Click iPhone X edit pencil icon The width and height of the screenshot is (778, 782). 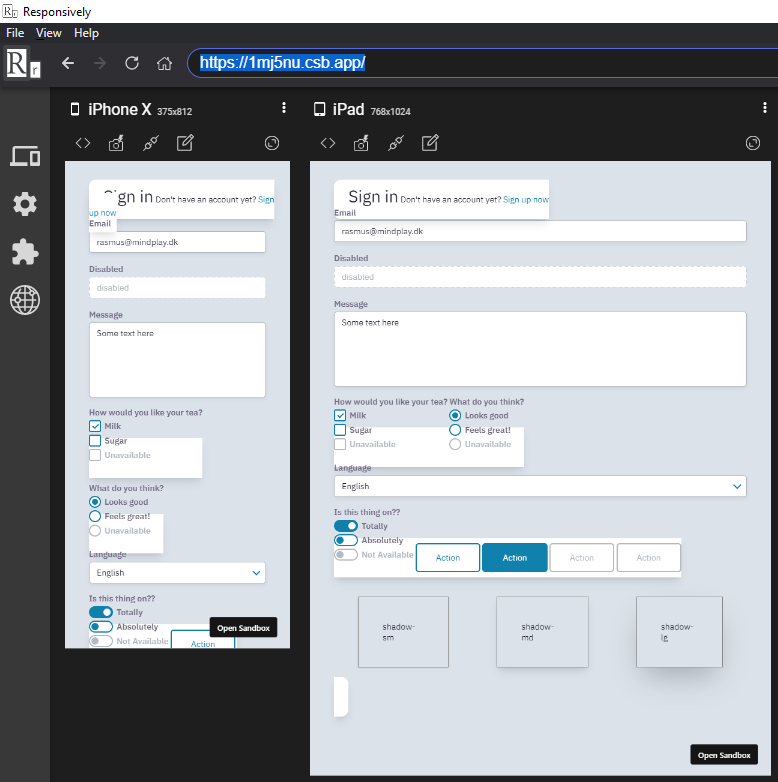click(185, 143)
